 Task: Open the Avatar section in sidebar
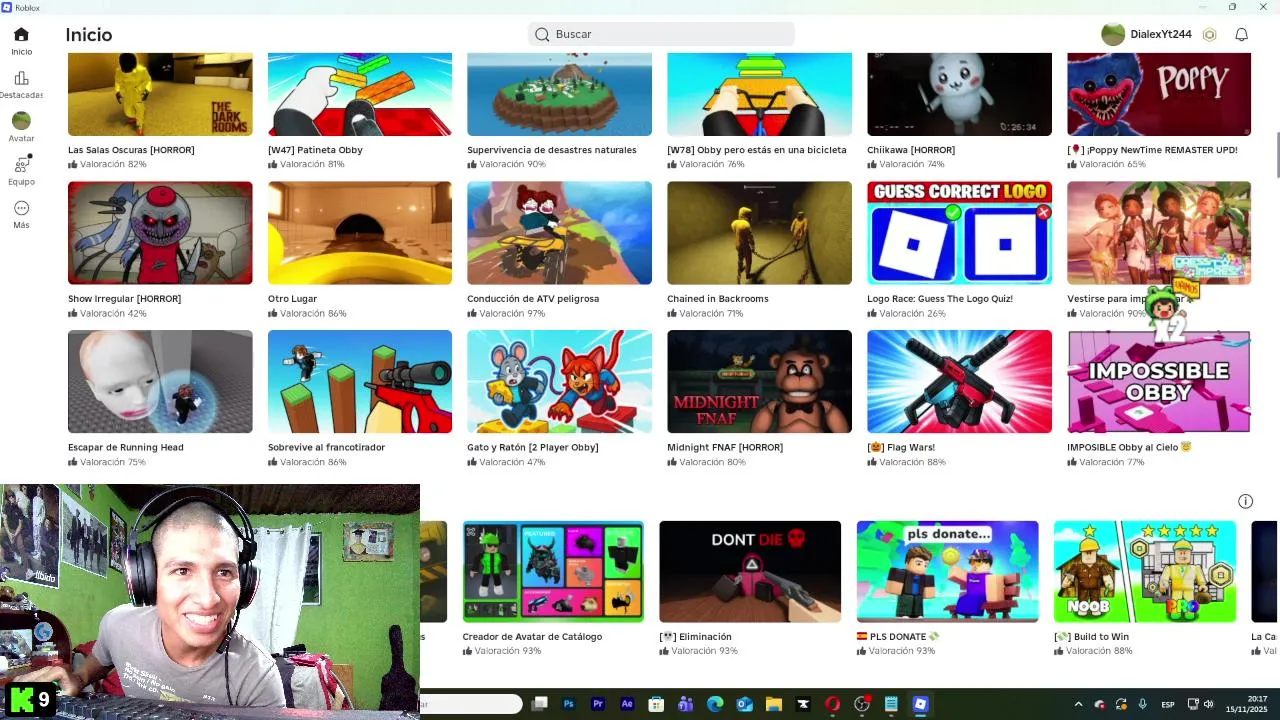(21, 121)
